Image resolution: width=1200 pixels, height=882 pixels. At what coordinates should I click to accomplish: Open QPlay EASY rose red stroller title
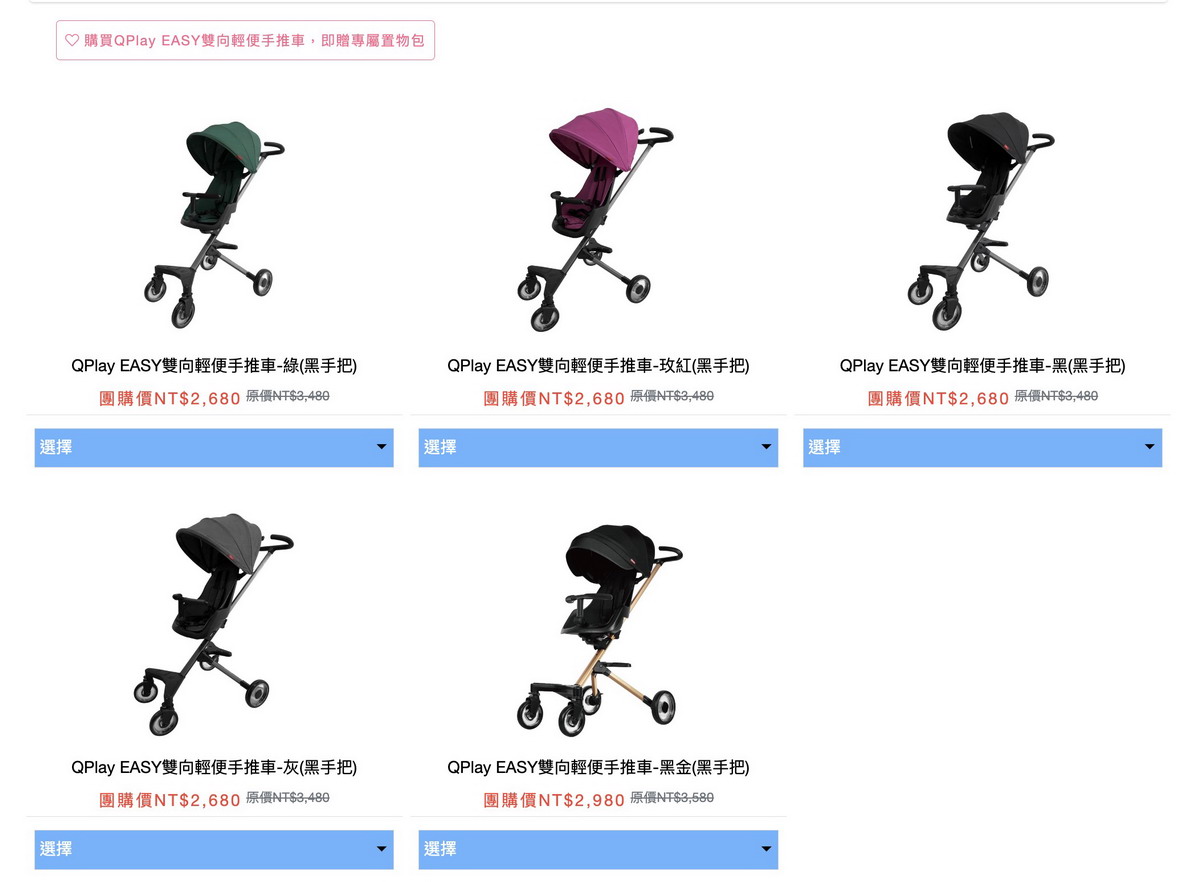598,366
